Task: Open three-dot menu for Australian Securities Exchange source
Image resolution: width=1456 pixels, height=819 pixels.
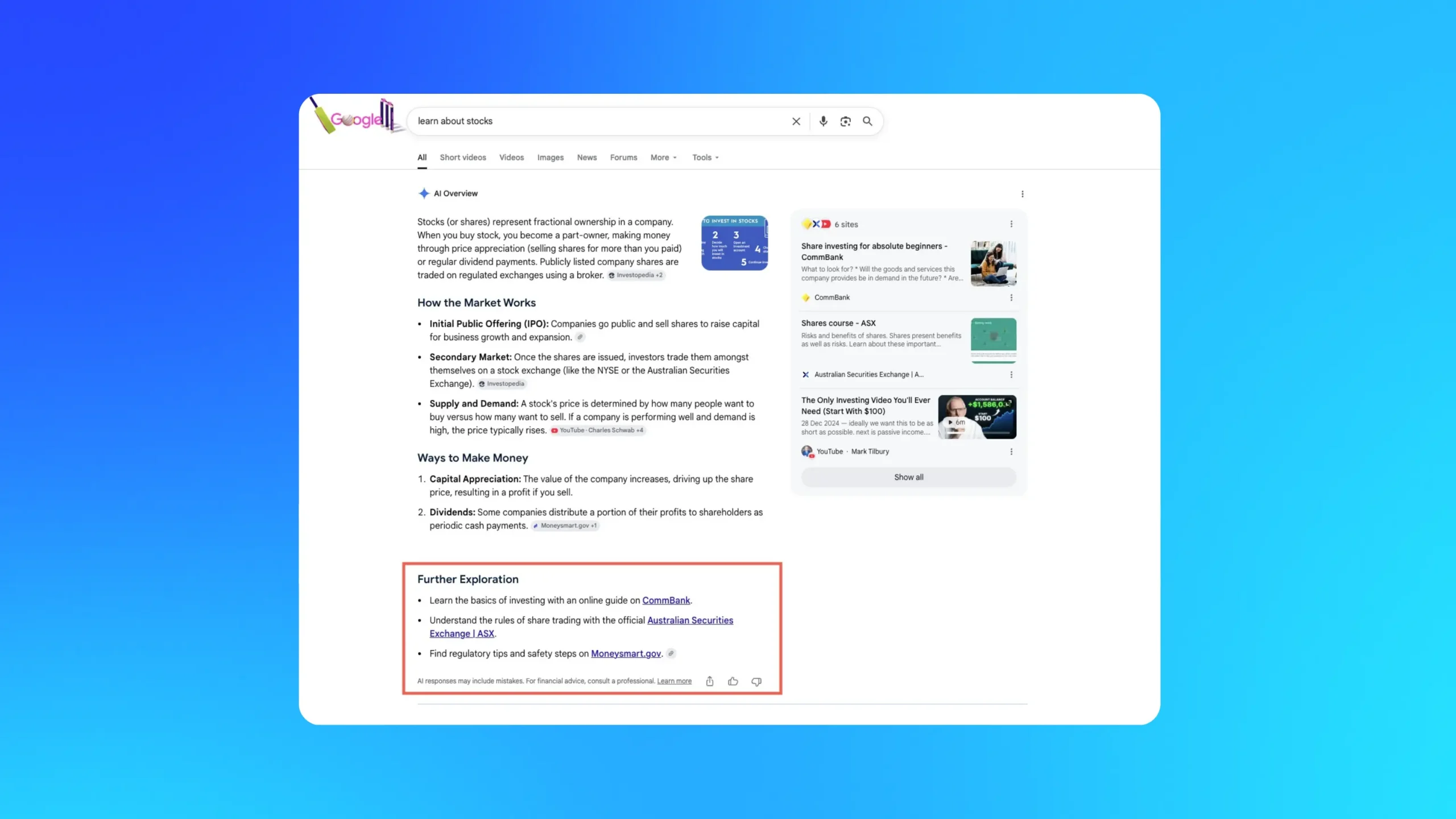Action: click(1011, 375)
